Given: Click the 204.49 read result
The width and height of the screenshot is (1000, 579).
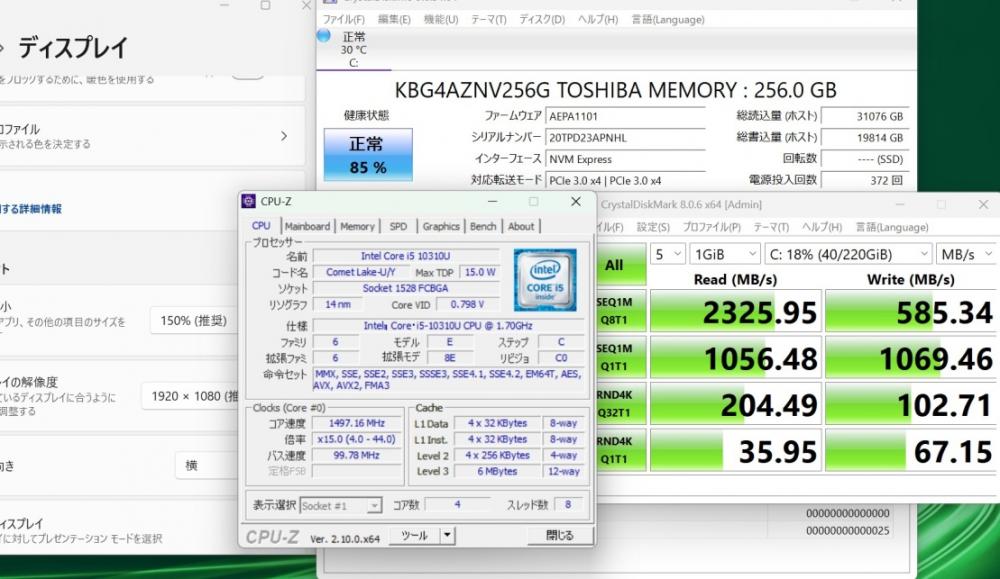Looking at the screenshot, I should [x=735, y=404].
